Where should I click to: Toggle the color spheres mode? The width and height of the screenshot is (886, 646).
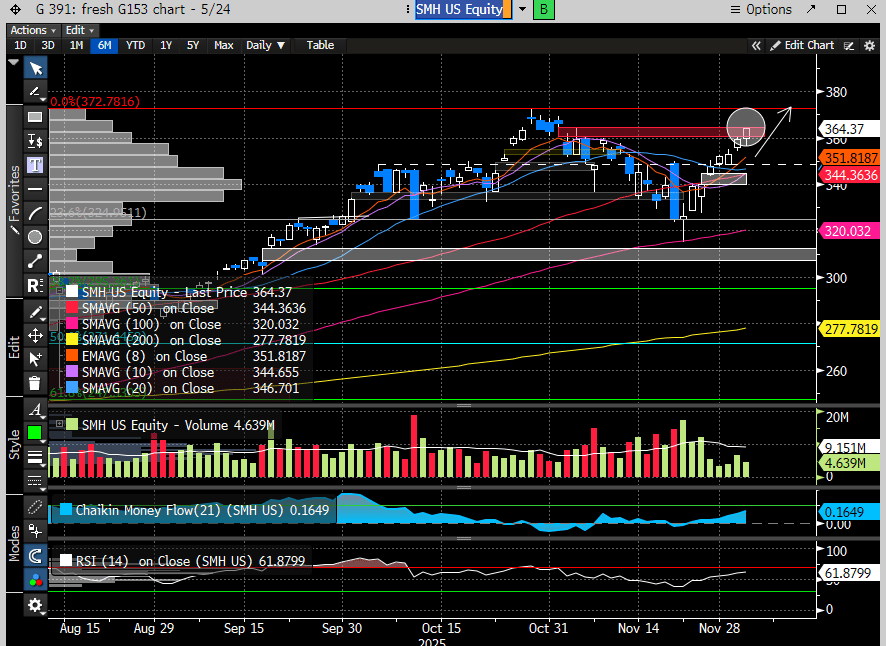[35, 580]
